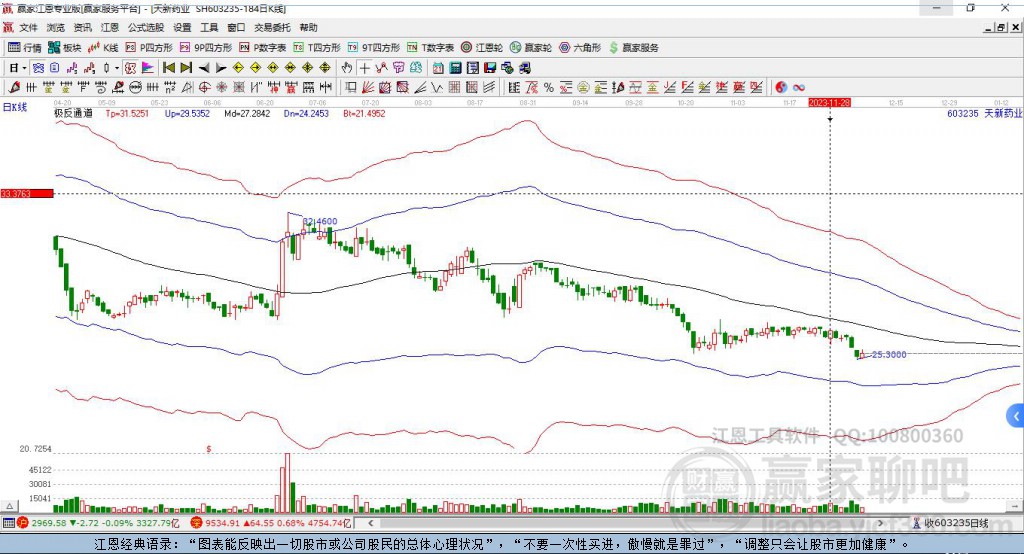Screen dimensions: 1024x554
Task: Open the 资讯 menu
Action: click(82, 27)
